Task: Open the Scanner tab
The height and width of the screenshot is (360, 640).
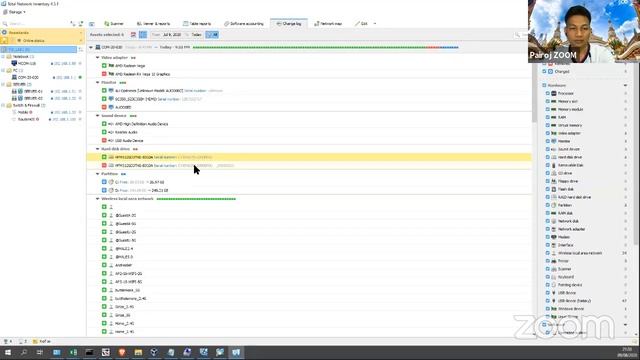Action: [x=114, y=24]
